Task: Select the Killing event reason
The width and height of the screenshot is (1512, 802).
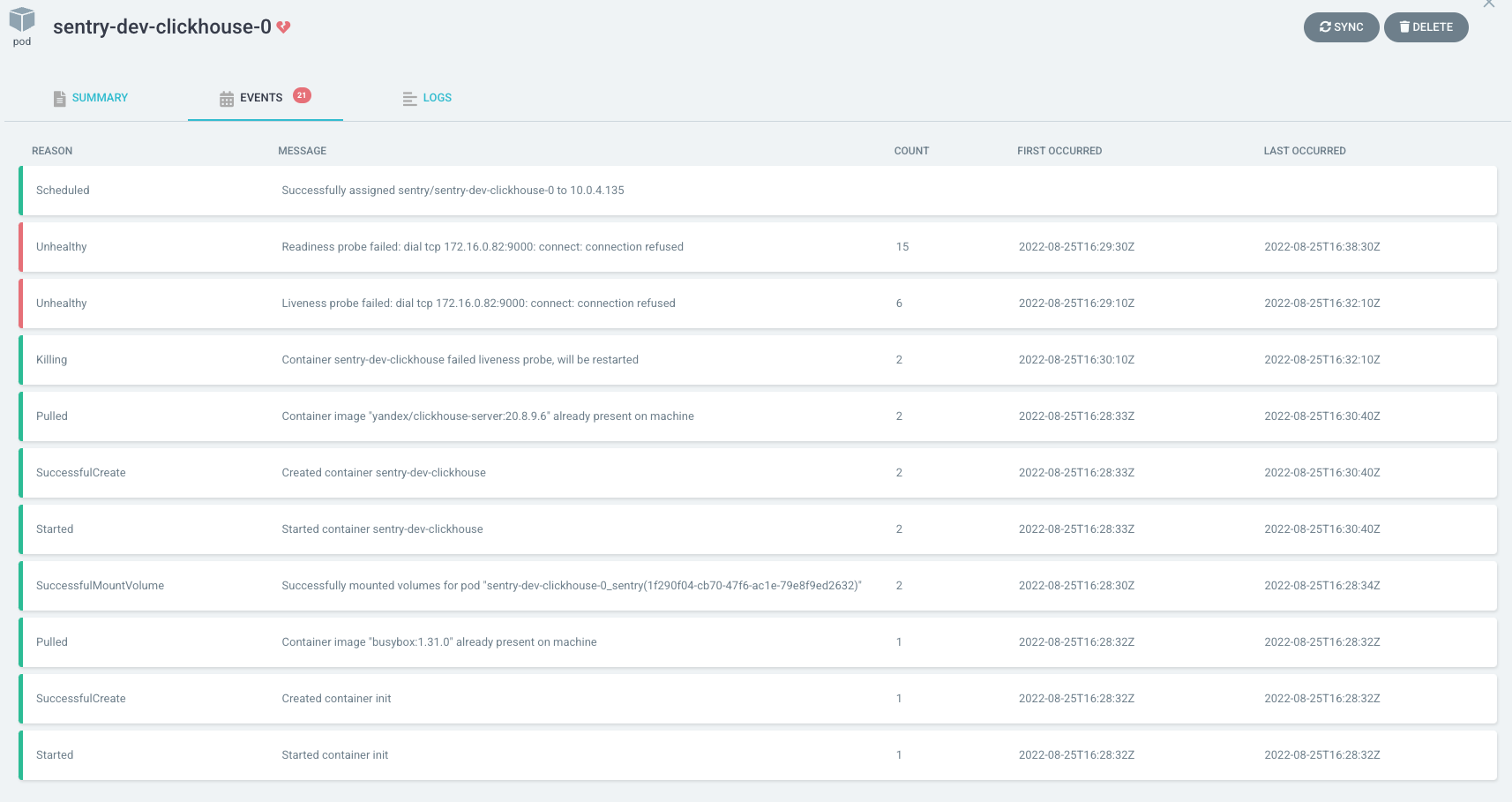Action: [51, 360]
